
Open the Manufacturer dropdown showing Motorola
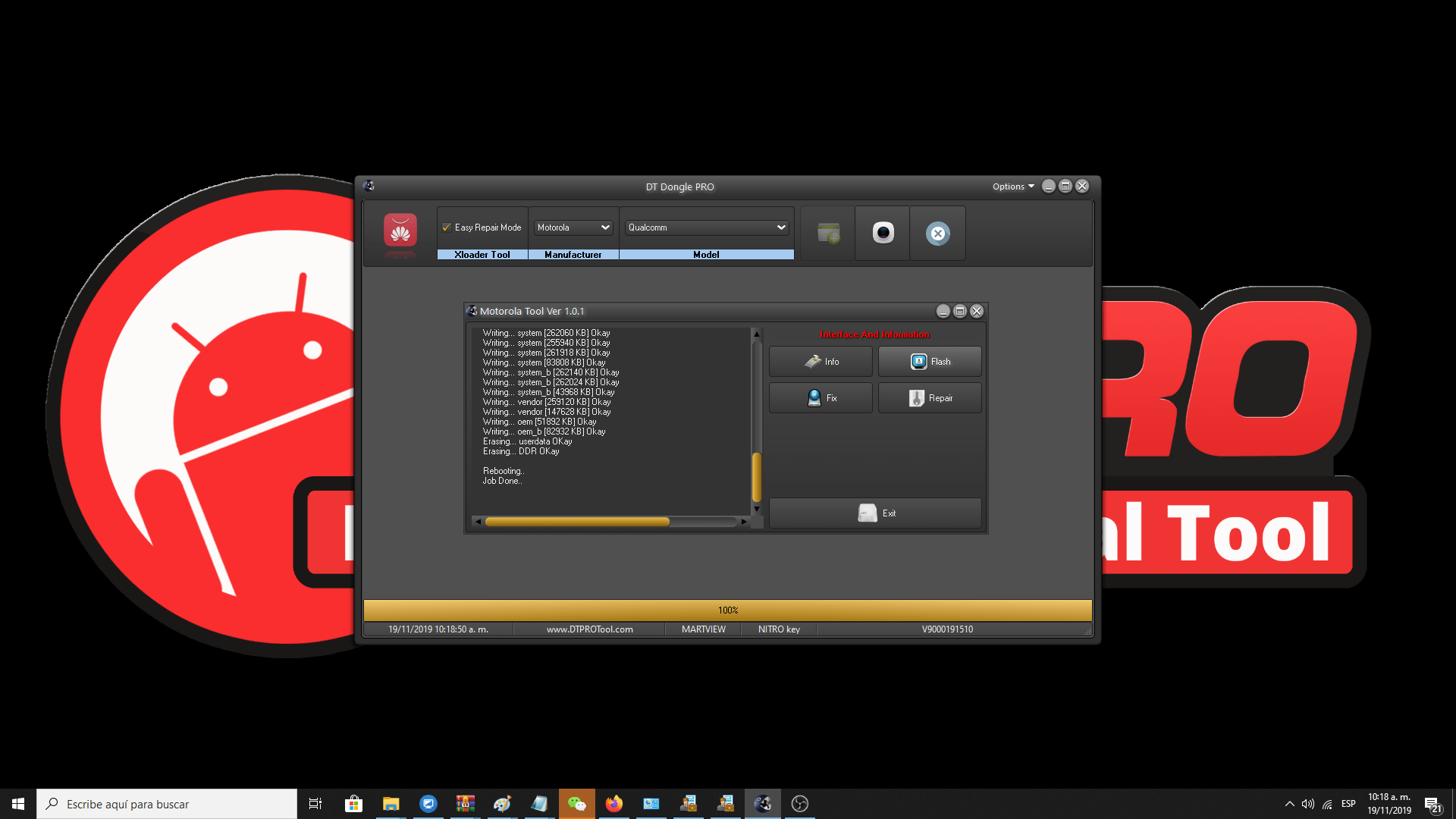point(574,227)
